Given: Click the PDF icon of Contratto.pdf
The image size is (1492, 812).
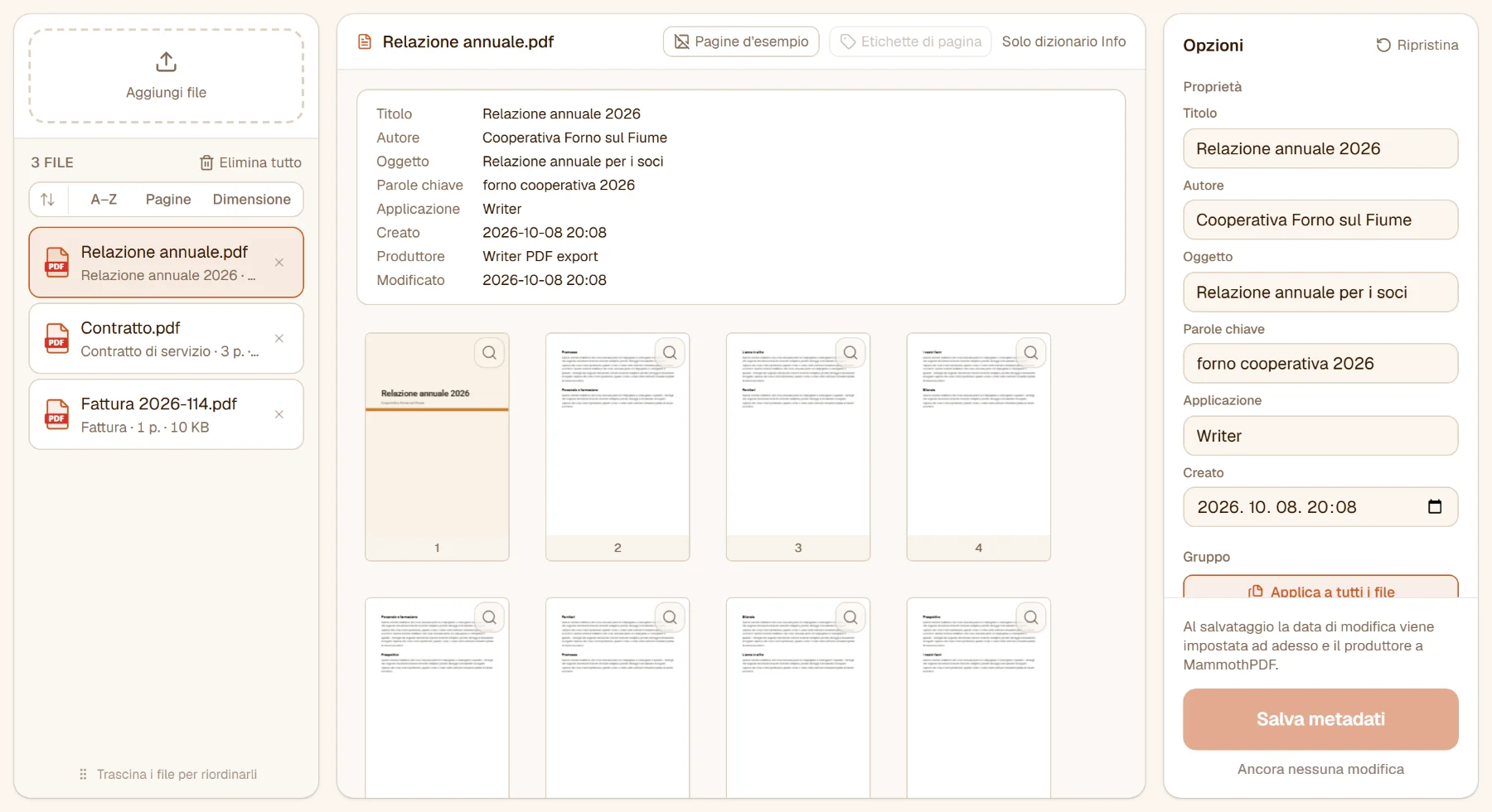Looking at the screenshot, I should [x=56, y=338].
